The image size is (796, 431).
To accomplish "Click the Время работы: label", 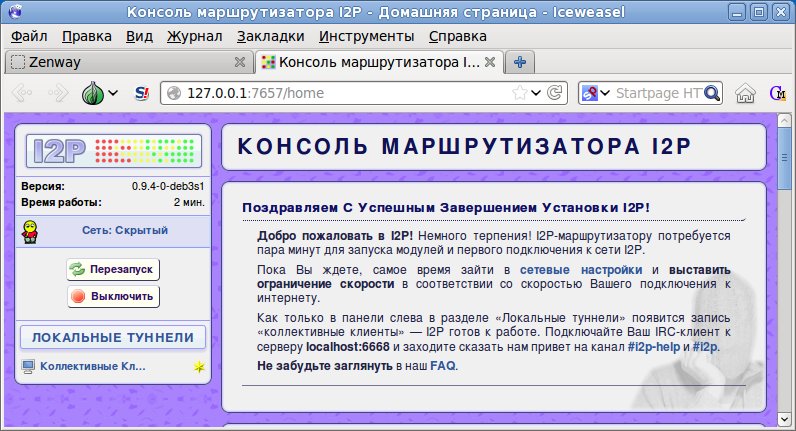I will pos(61,202).
